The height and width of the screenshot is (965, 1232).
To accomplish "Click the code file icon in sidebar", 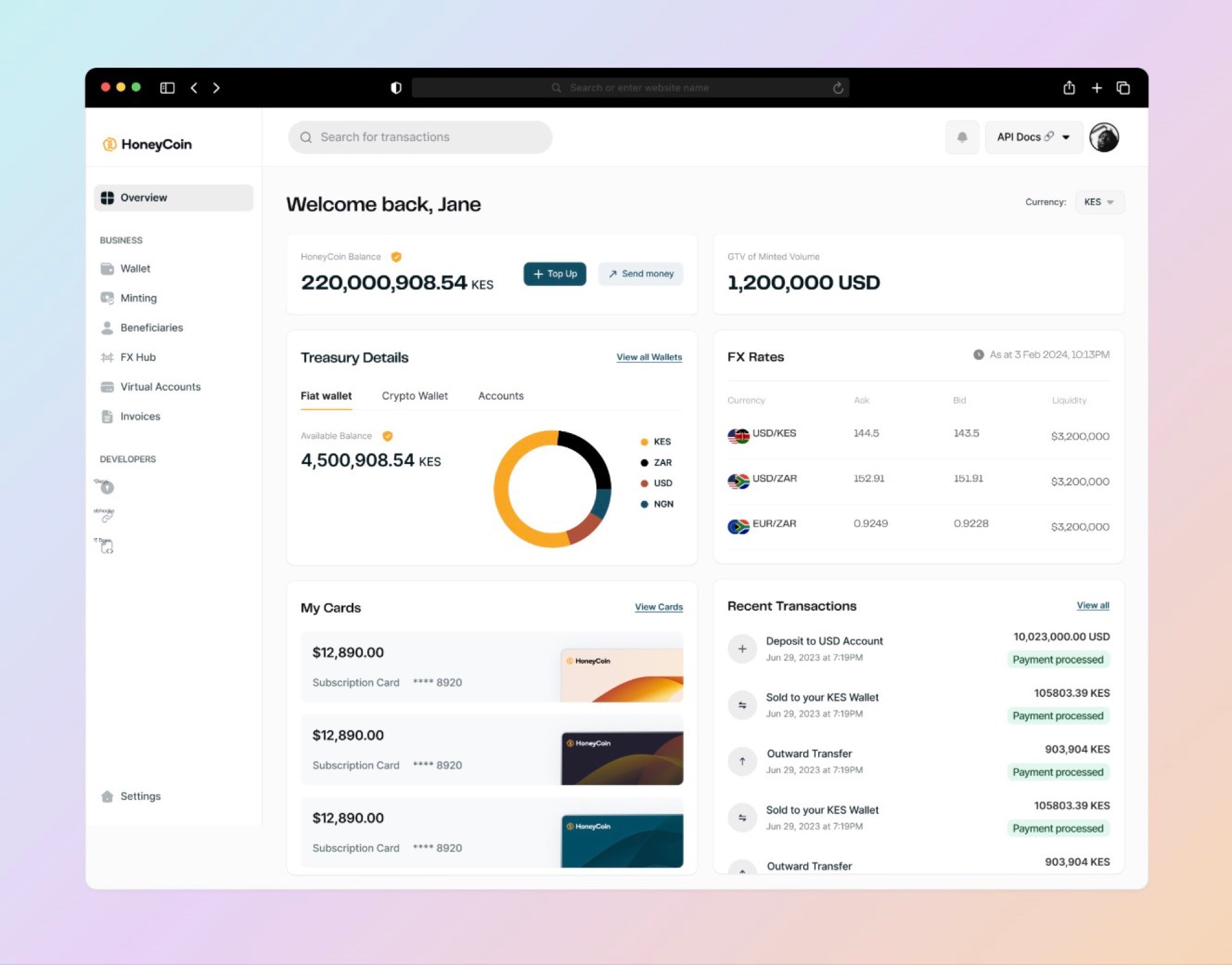I will pyautogui.click(x=107, y=547).
